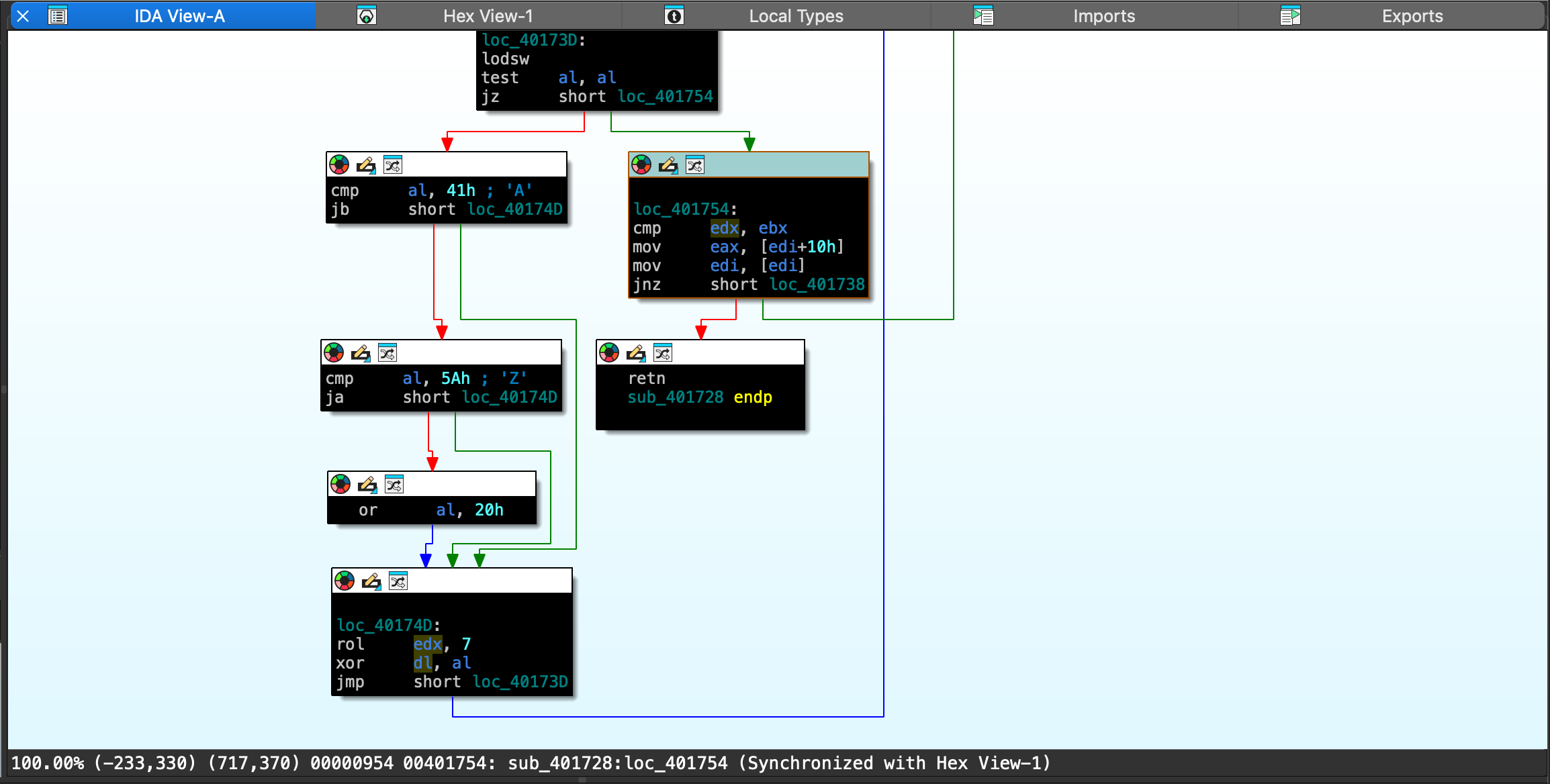1550x784 pixels.
Task: Click the IDA View-A tab icon
Action: 58,16
